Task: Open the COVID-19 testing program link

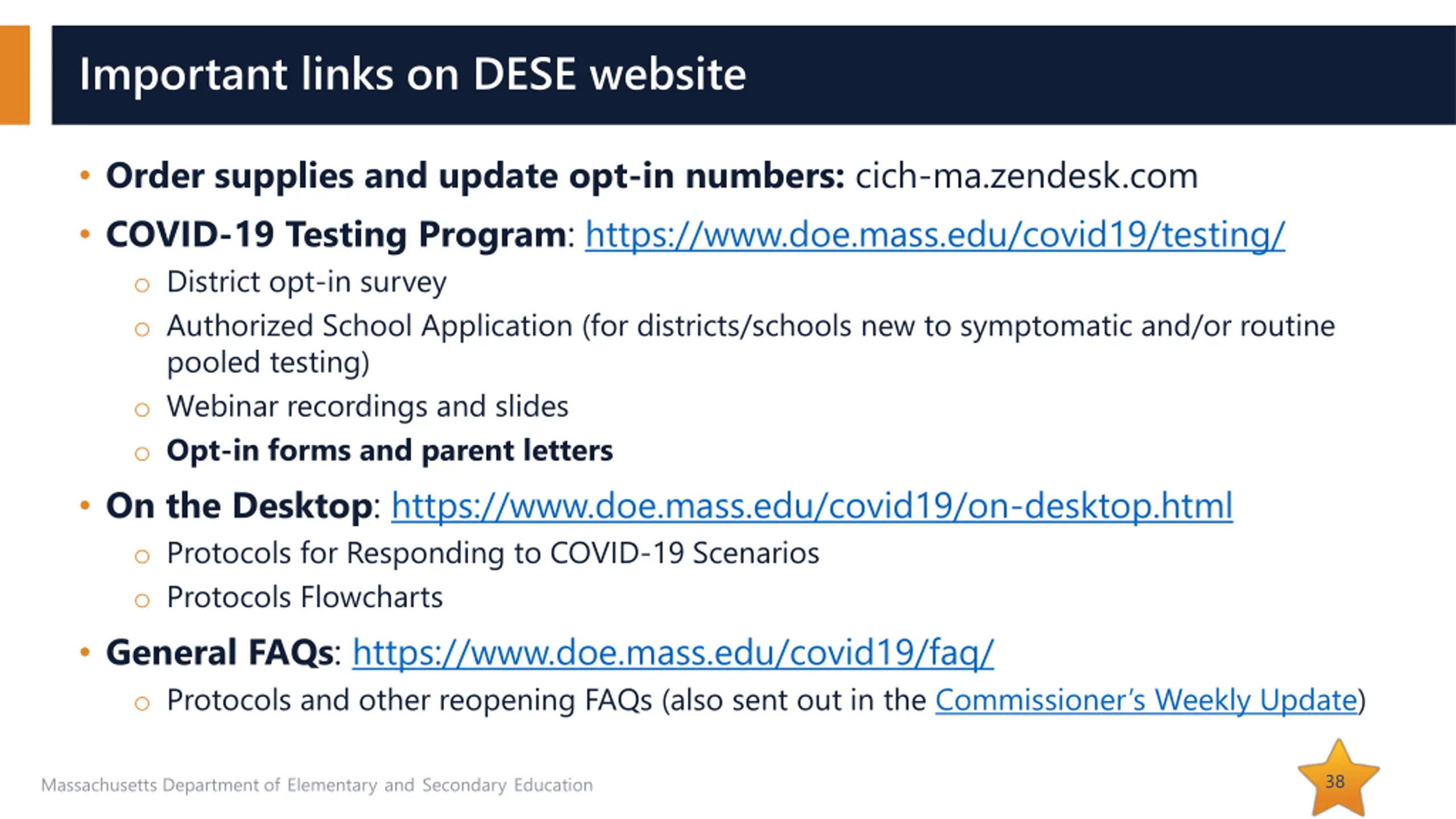Action: (x=934, y=235)
